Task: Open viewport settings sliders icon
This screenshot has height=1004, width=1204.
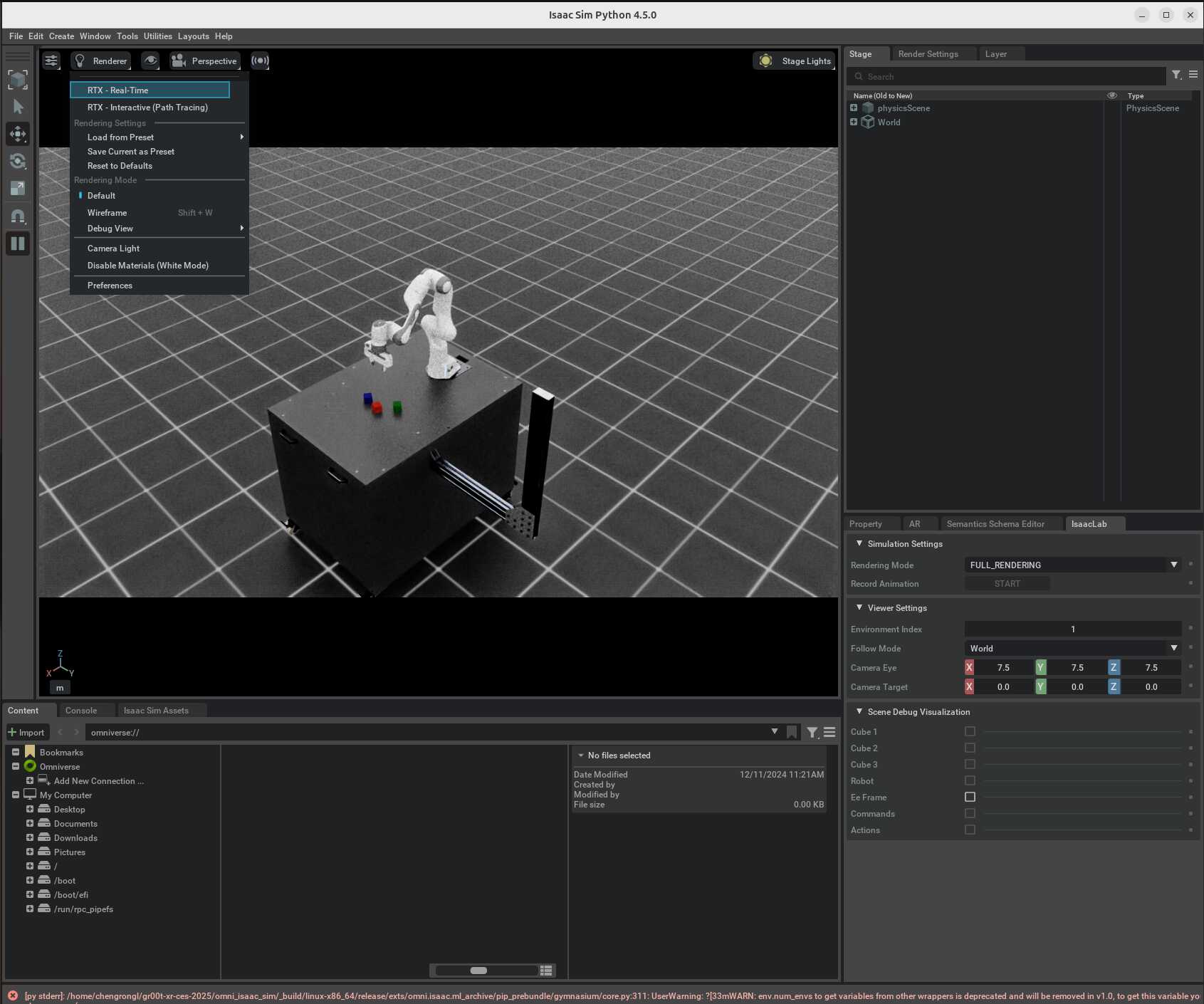Action: pyautogui.click(x=51, y=61)
